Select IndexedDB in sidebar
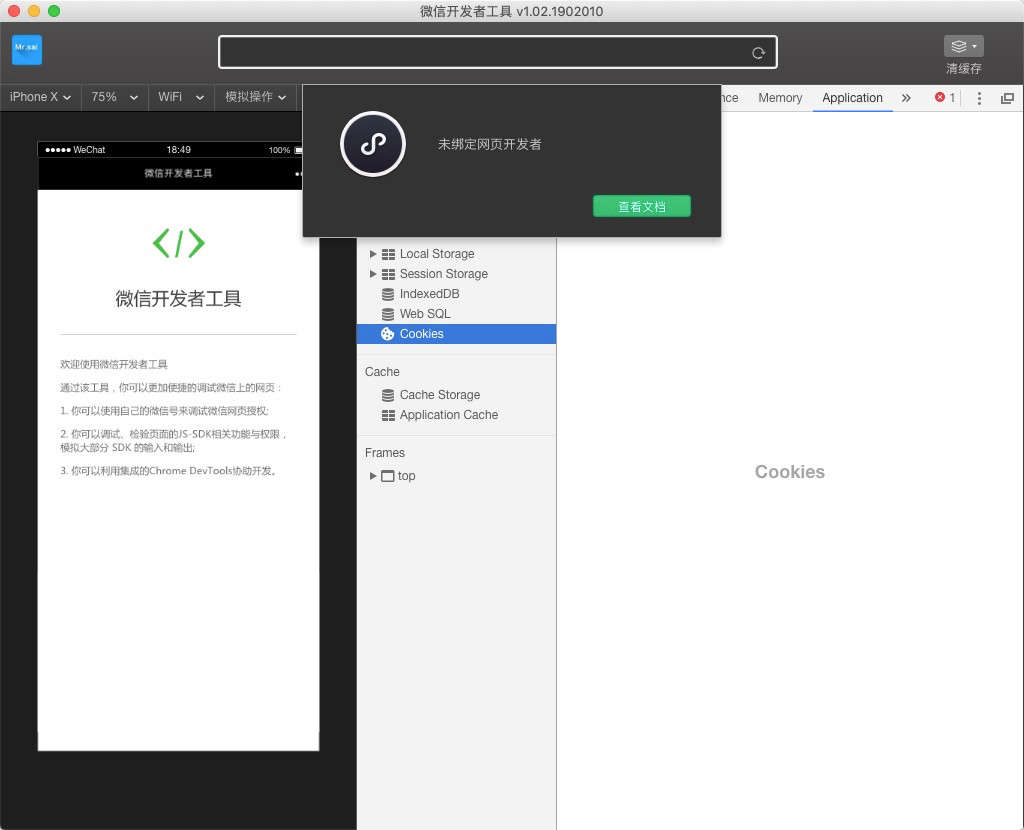This screenshot has width=1024, height=830. (456, 295)
